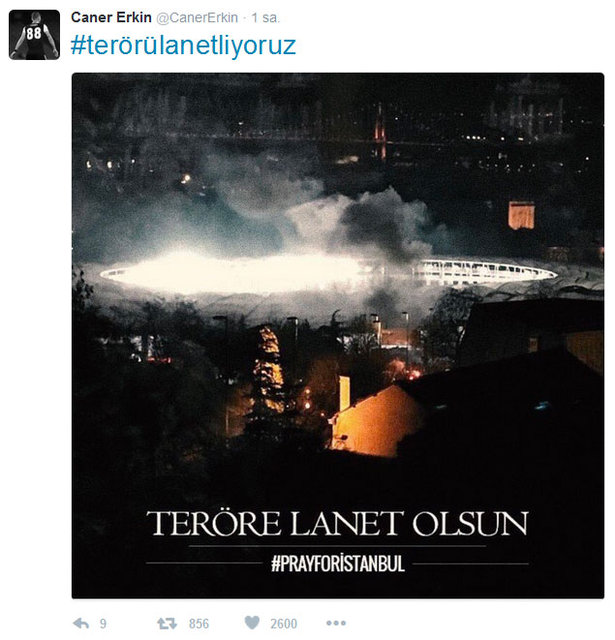Viewport: 615px width, 640px height.
Task: Click the display name Caner Erkin
Action: tap(111, 18)
